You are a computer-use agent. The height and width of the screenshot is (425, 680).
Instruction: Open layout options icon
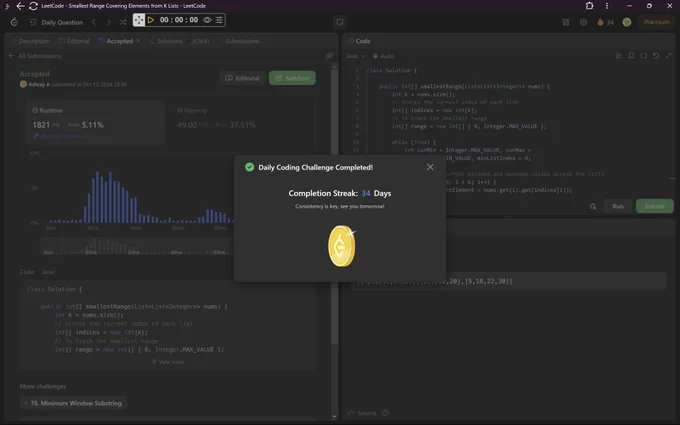pos(566,22)
